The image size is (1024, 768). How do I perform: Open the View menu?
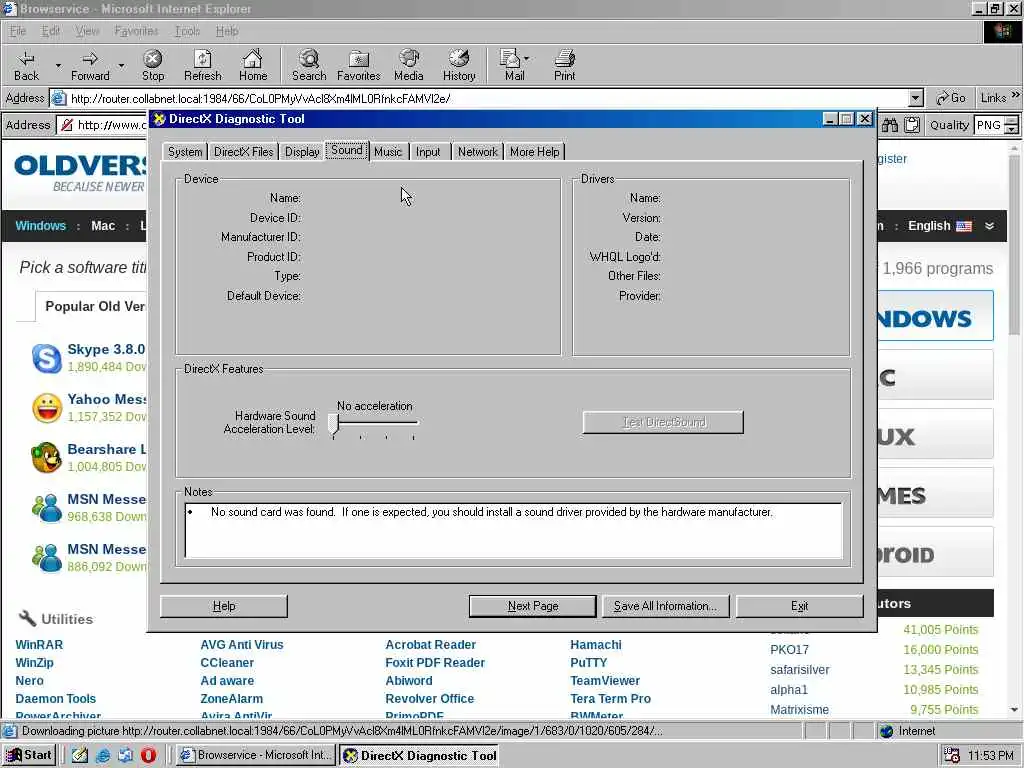(87, 31)
